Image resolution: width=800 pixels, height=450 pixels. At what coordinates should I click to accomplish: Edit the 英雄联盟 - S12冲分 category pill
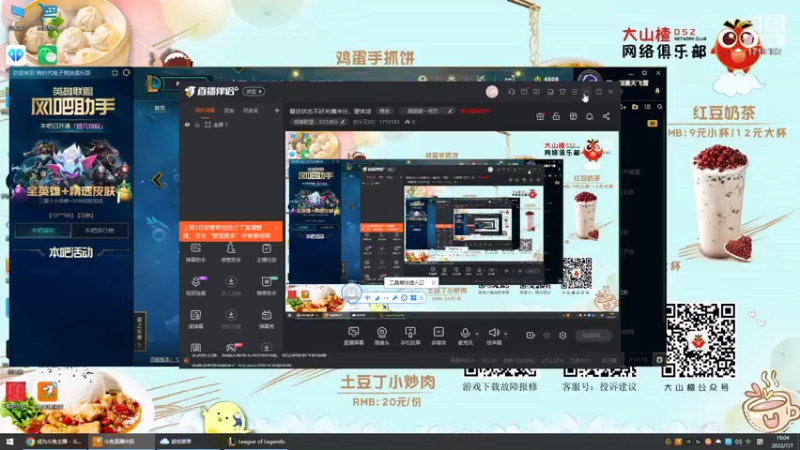pos(319,122)
